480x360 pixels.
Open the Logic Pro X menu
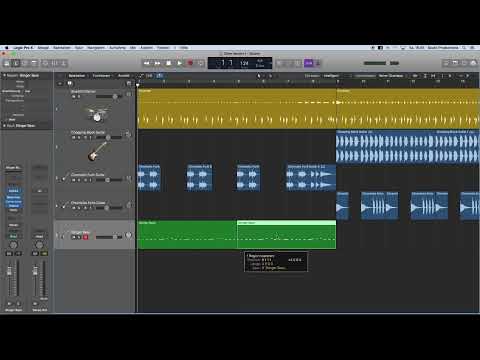[23, 48]
